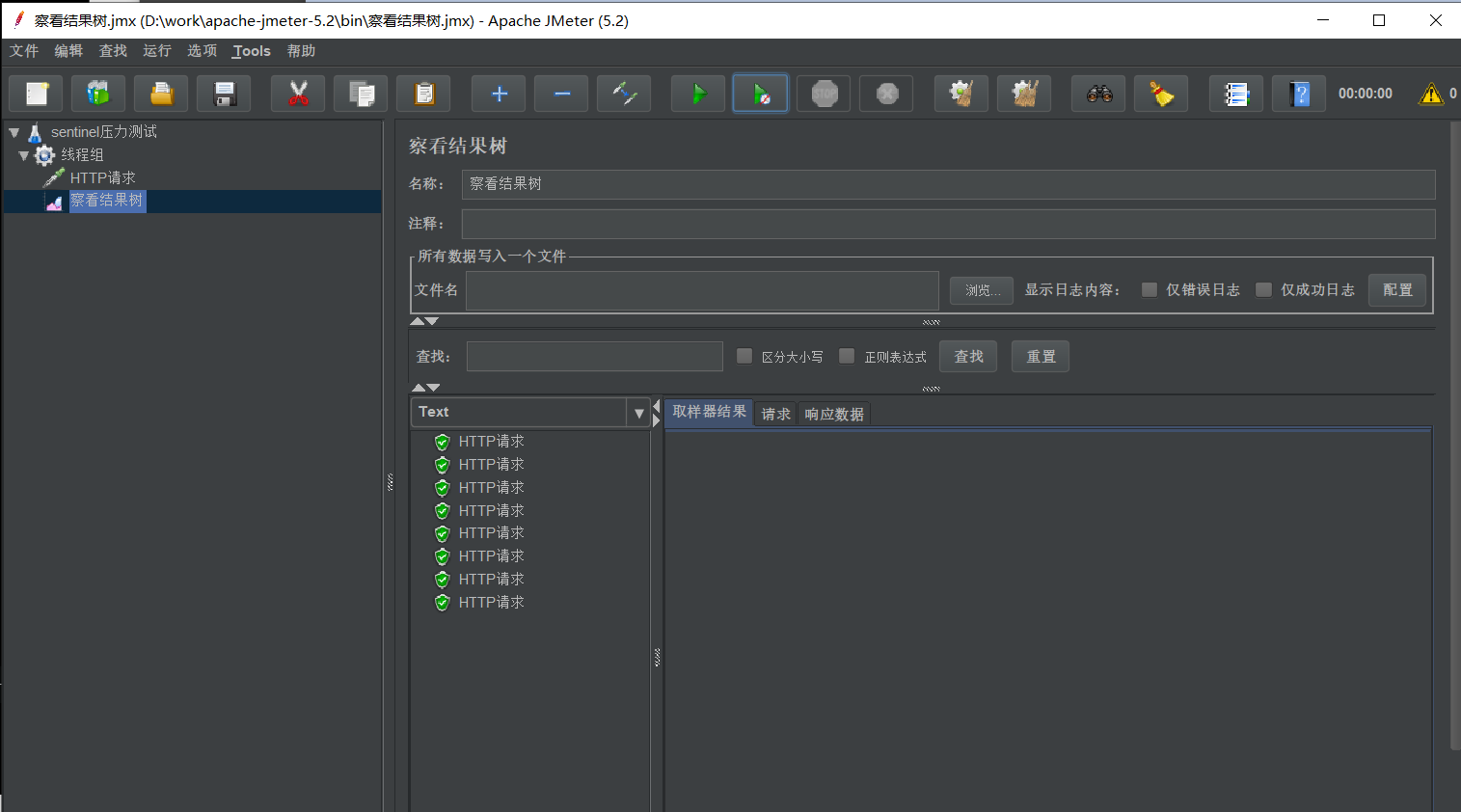Image resolution: width=1461 pixels, height=812 pixels.
Task: Clear all results with double broom icon
Action: click(x=1024, y=94)
